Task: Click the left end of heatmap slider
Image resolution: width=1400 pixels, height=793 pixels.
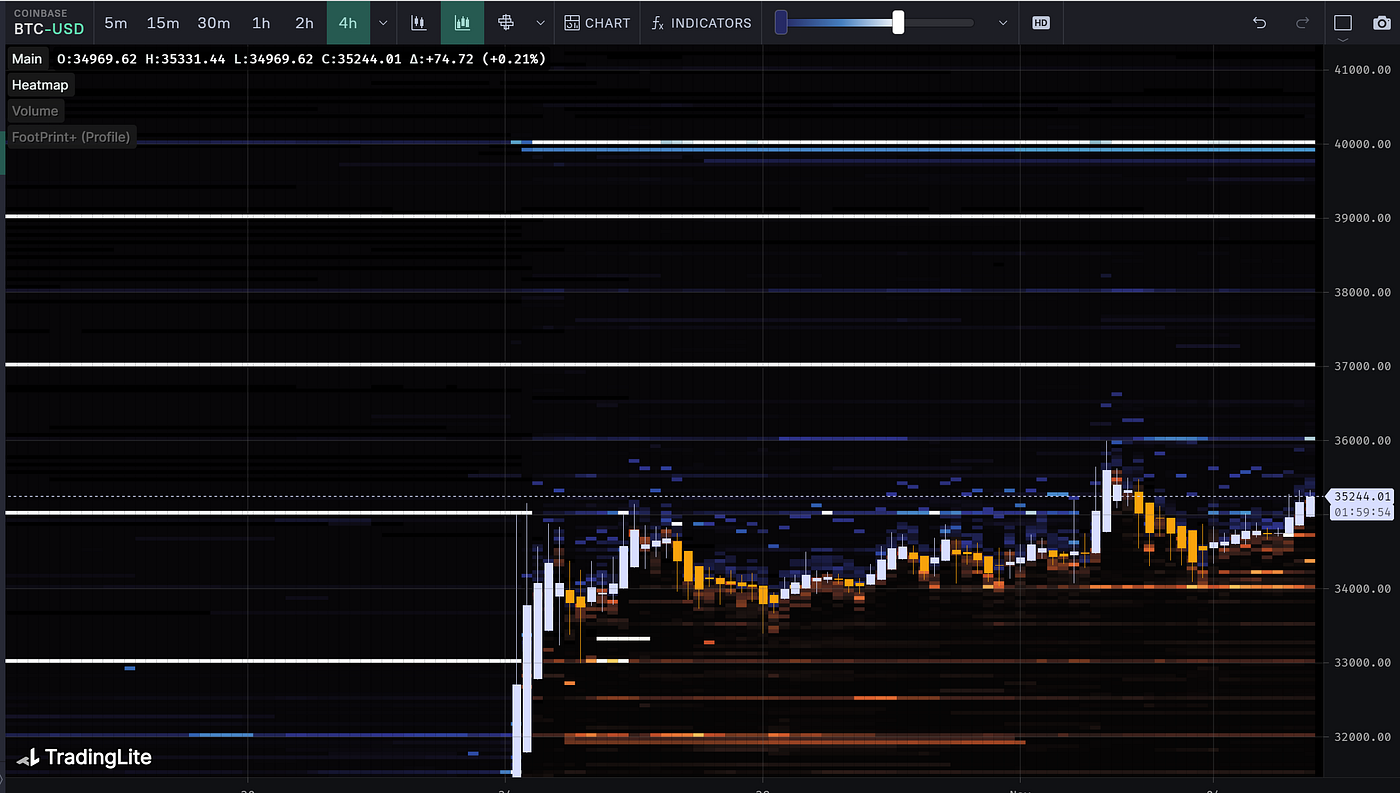Action: point(781,22)
